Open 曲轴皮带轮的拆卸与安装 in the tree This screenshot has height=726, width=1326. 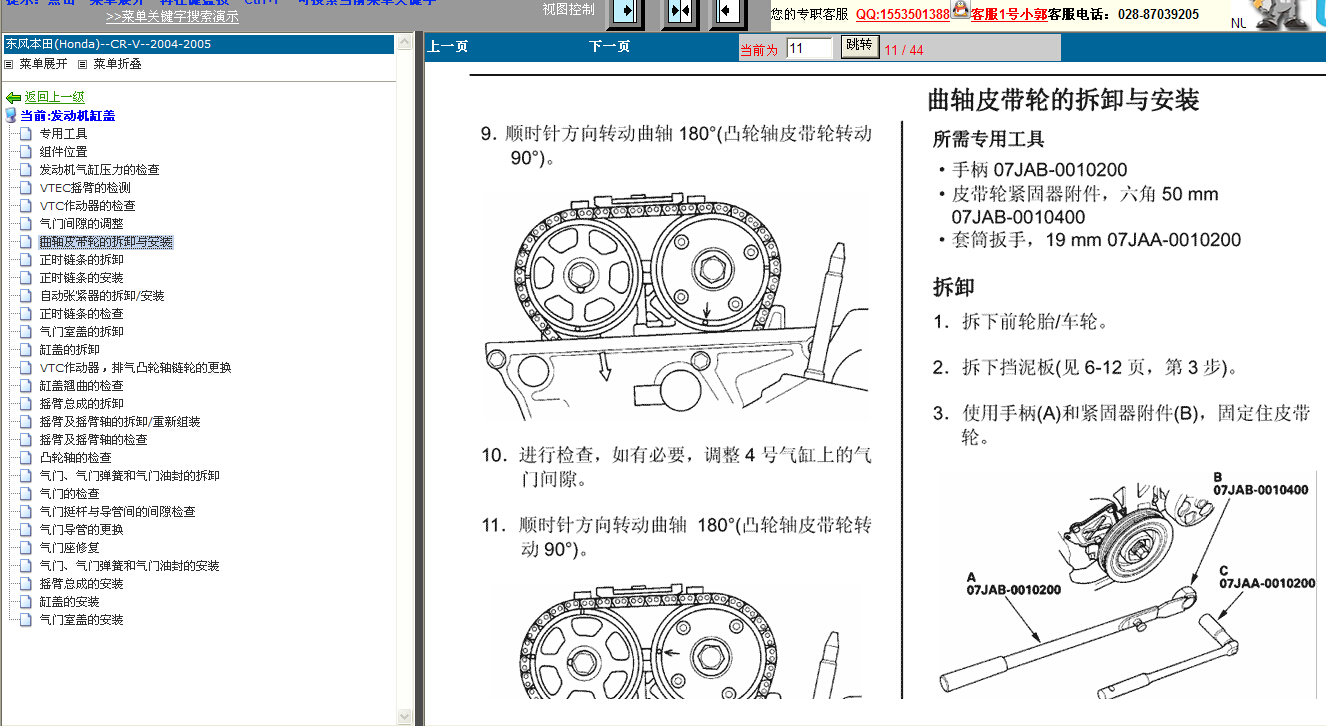click(x=106, y=242)
